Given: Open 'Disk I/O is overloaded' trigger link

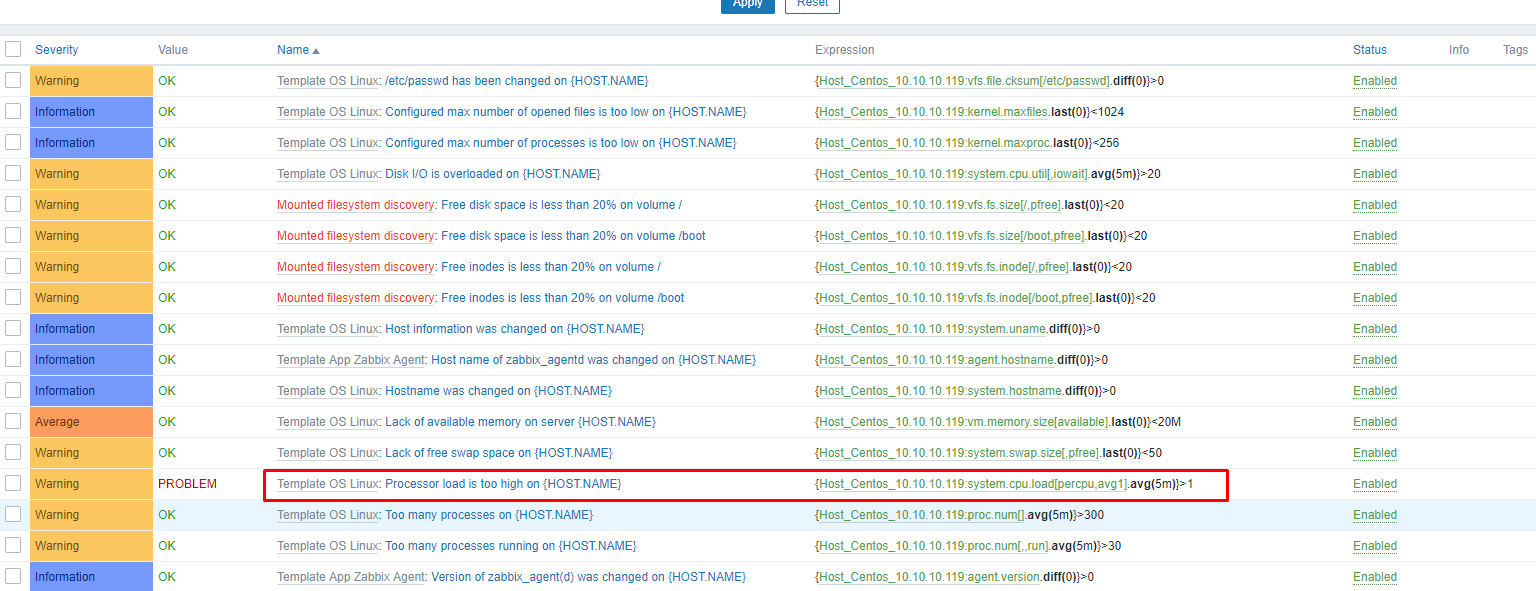Looking at the screenshot, I should point(492,174).
